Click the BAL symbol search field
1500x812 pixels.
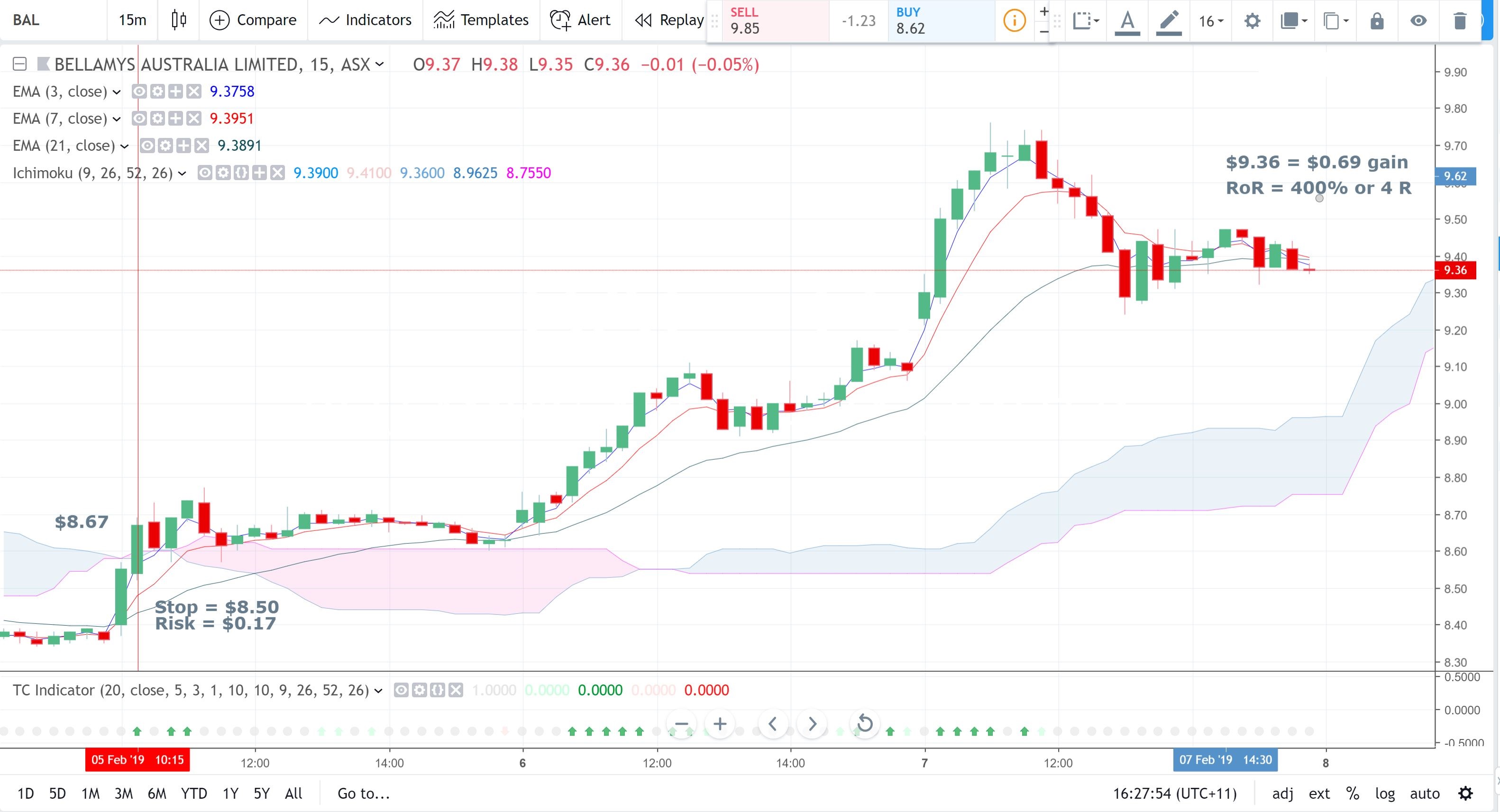53,20
